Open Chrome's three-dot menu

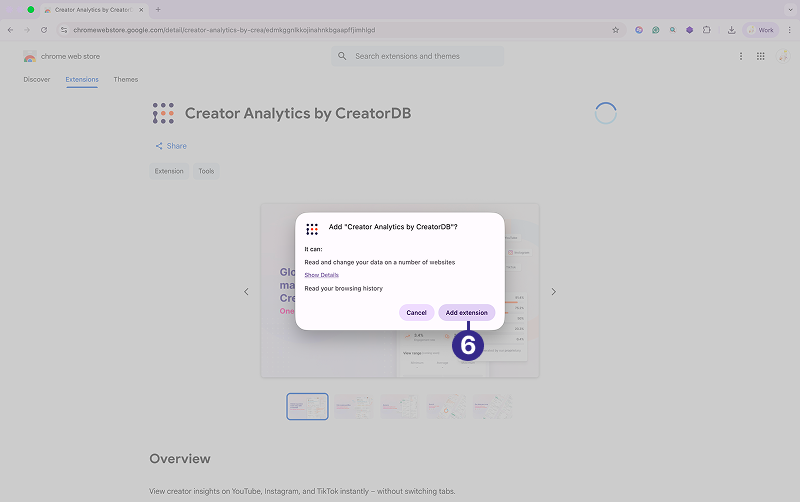point(789,30)
